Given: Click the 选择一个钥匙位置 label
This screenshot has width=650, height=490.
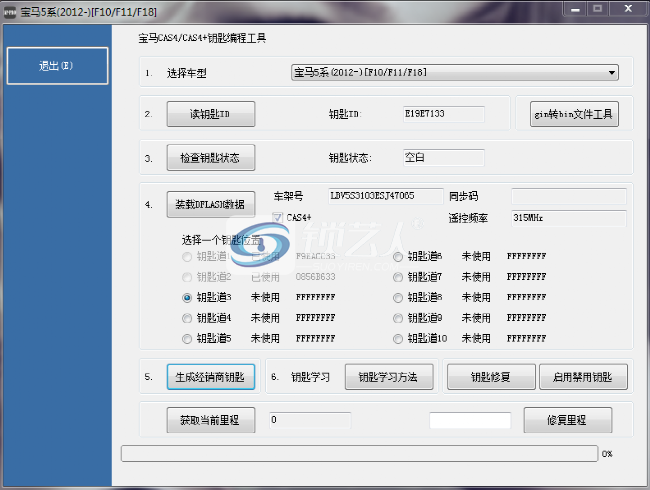Looking at the screenshot, I should coord(222,240).
